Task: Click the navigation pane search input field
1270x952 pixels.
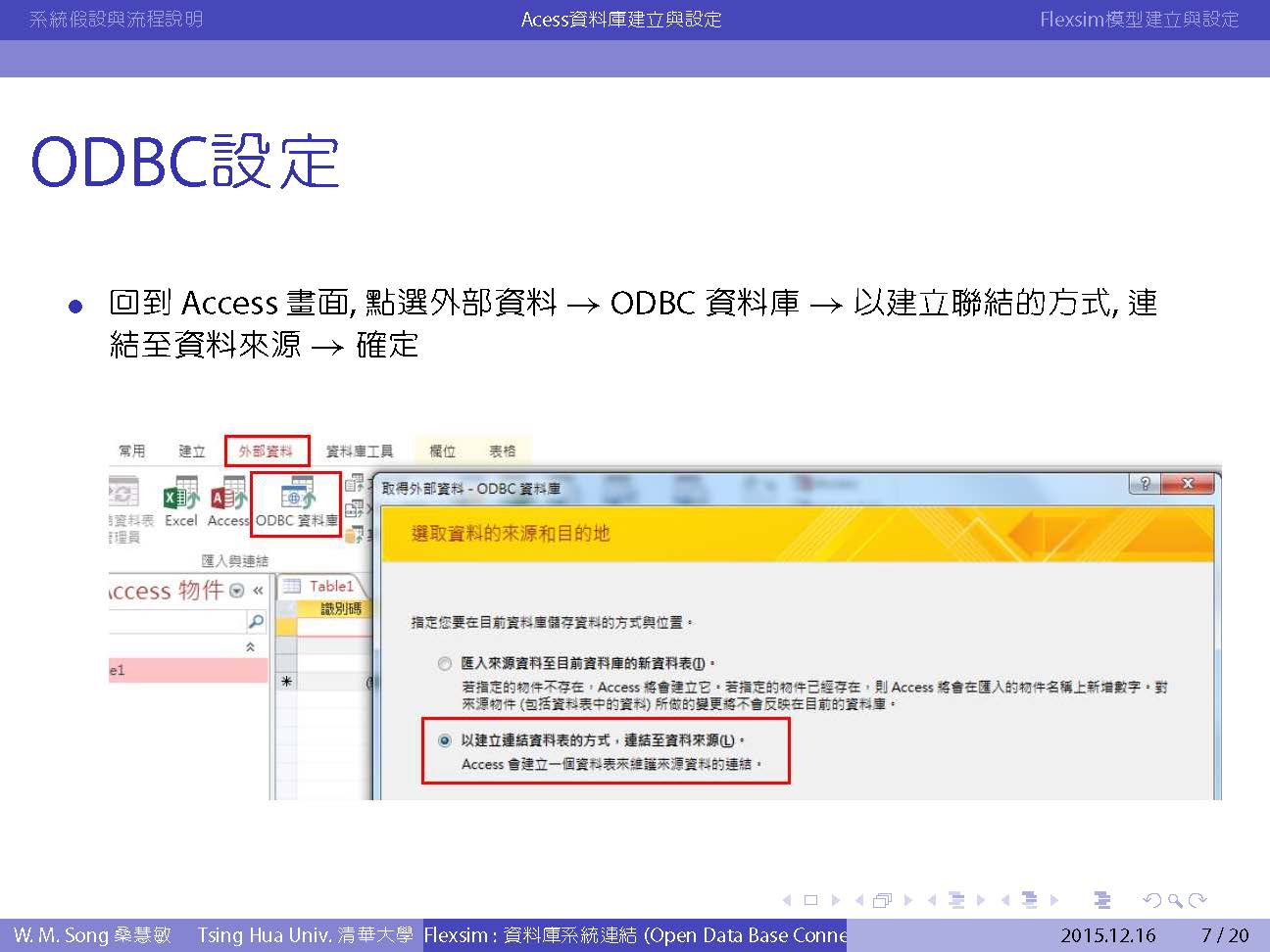Action: [x=176, y=622]
